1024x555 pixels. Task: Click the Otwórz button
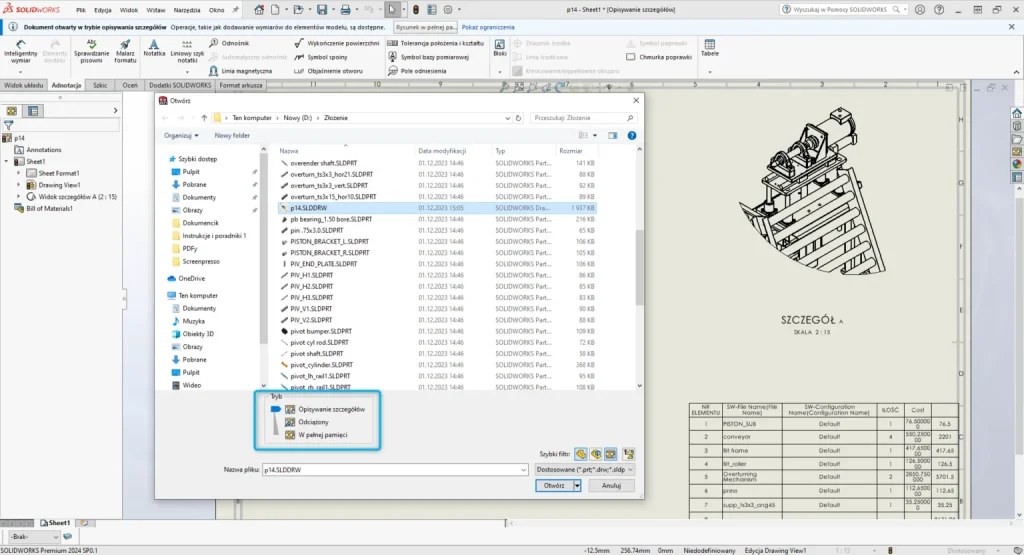(554, 486)
